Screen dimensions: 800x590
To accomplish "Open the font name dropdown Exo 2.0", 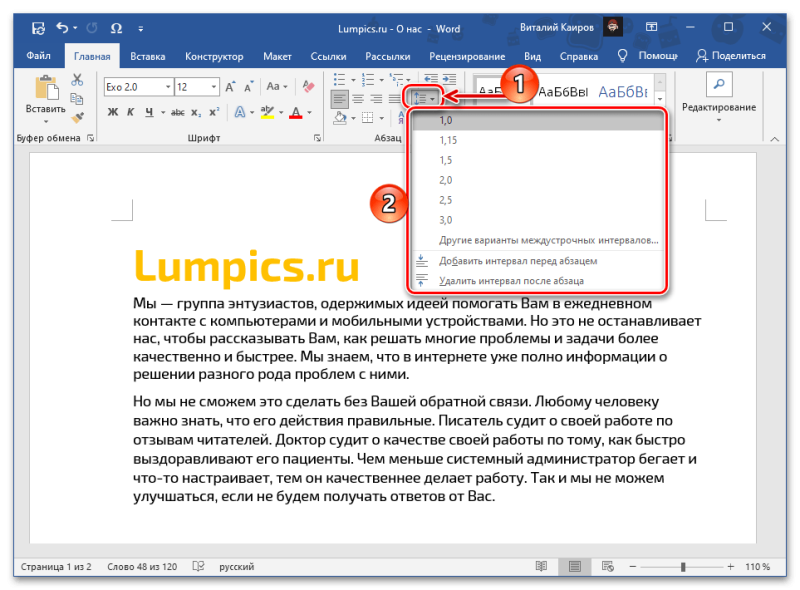I will click(168, 87).
